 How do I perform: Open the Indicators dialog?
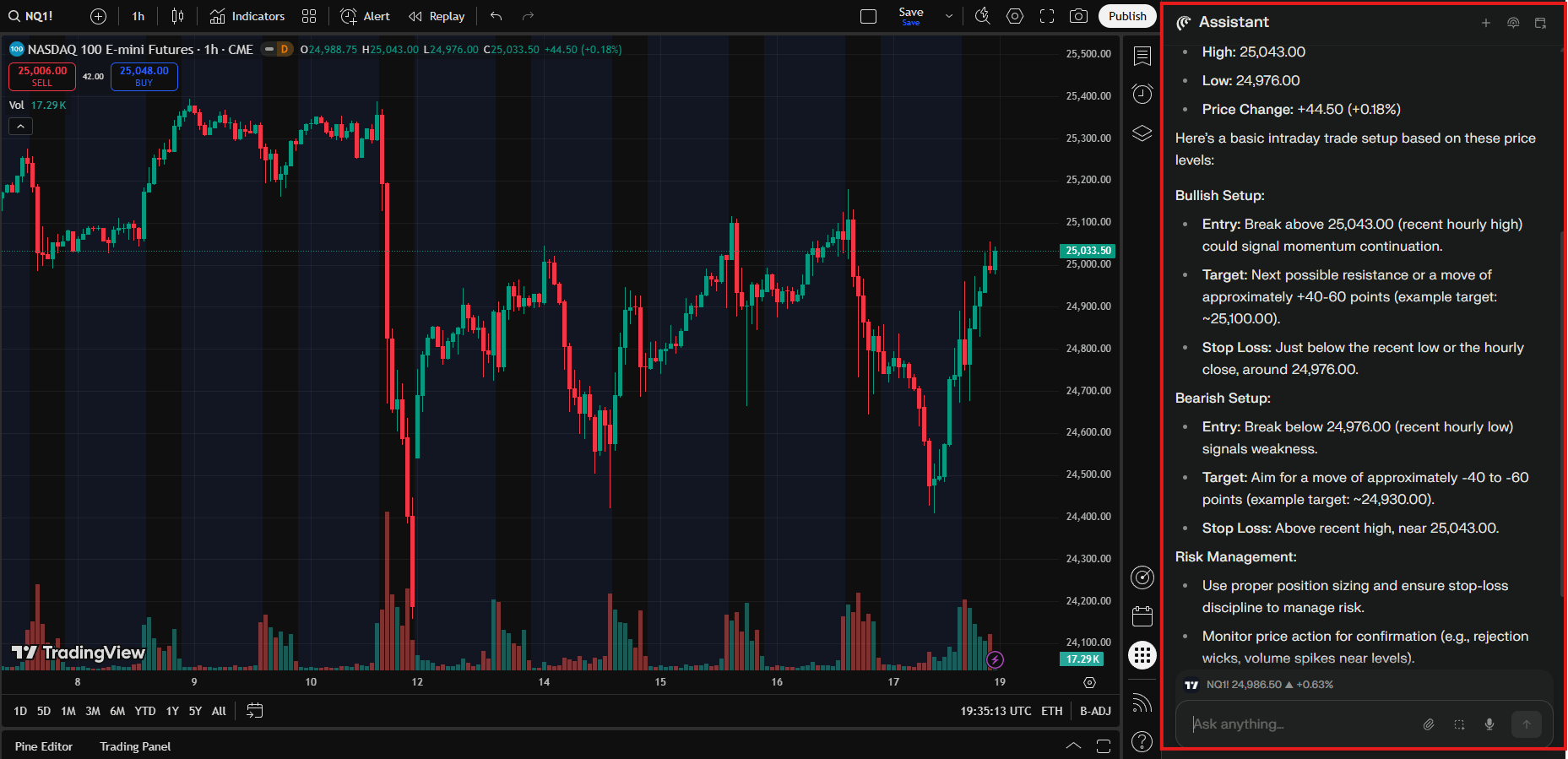pos(247,16)
